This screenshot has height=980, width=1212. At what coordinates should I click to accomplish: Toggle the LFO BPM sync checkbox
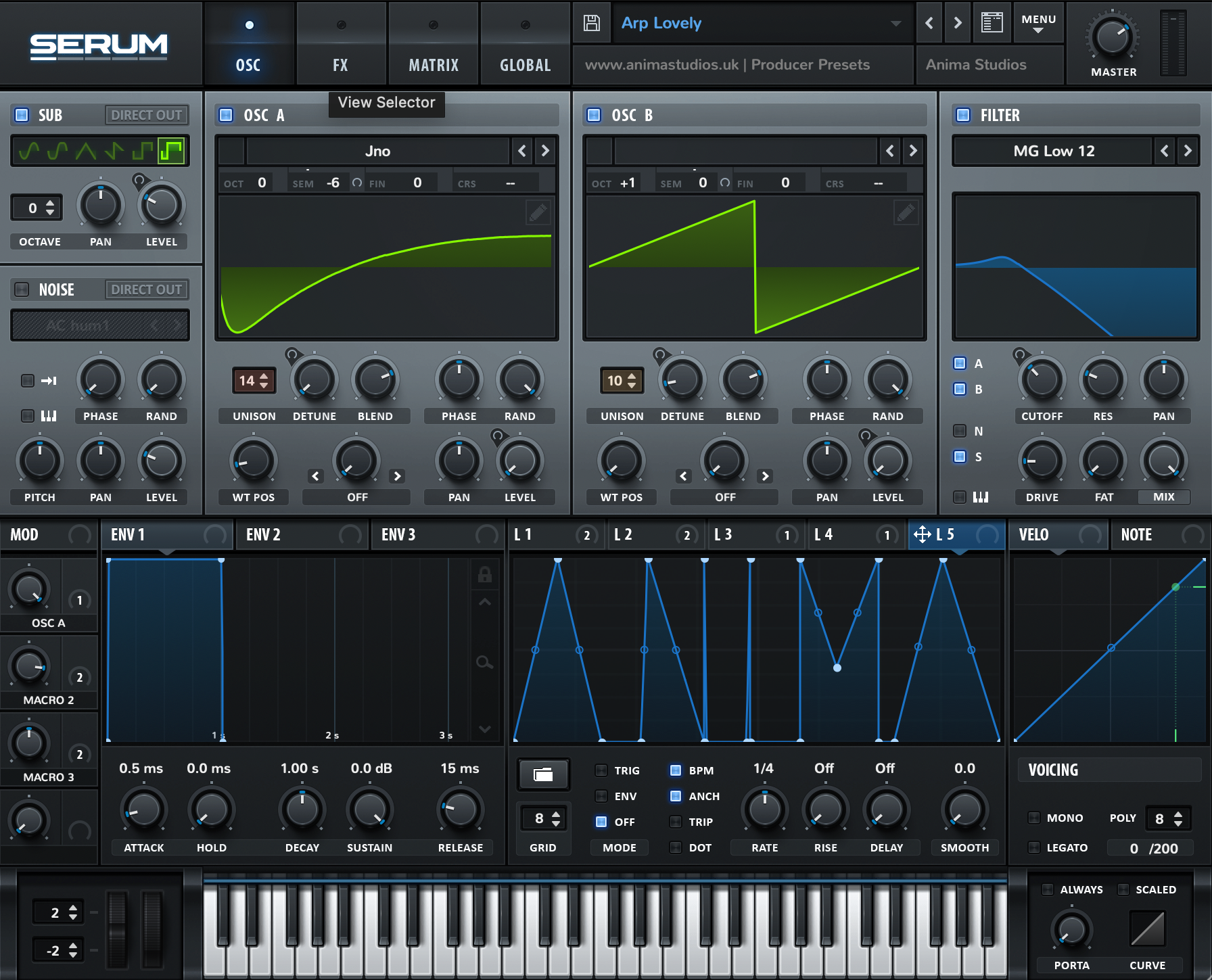tap(676, 770)
